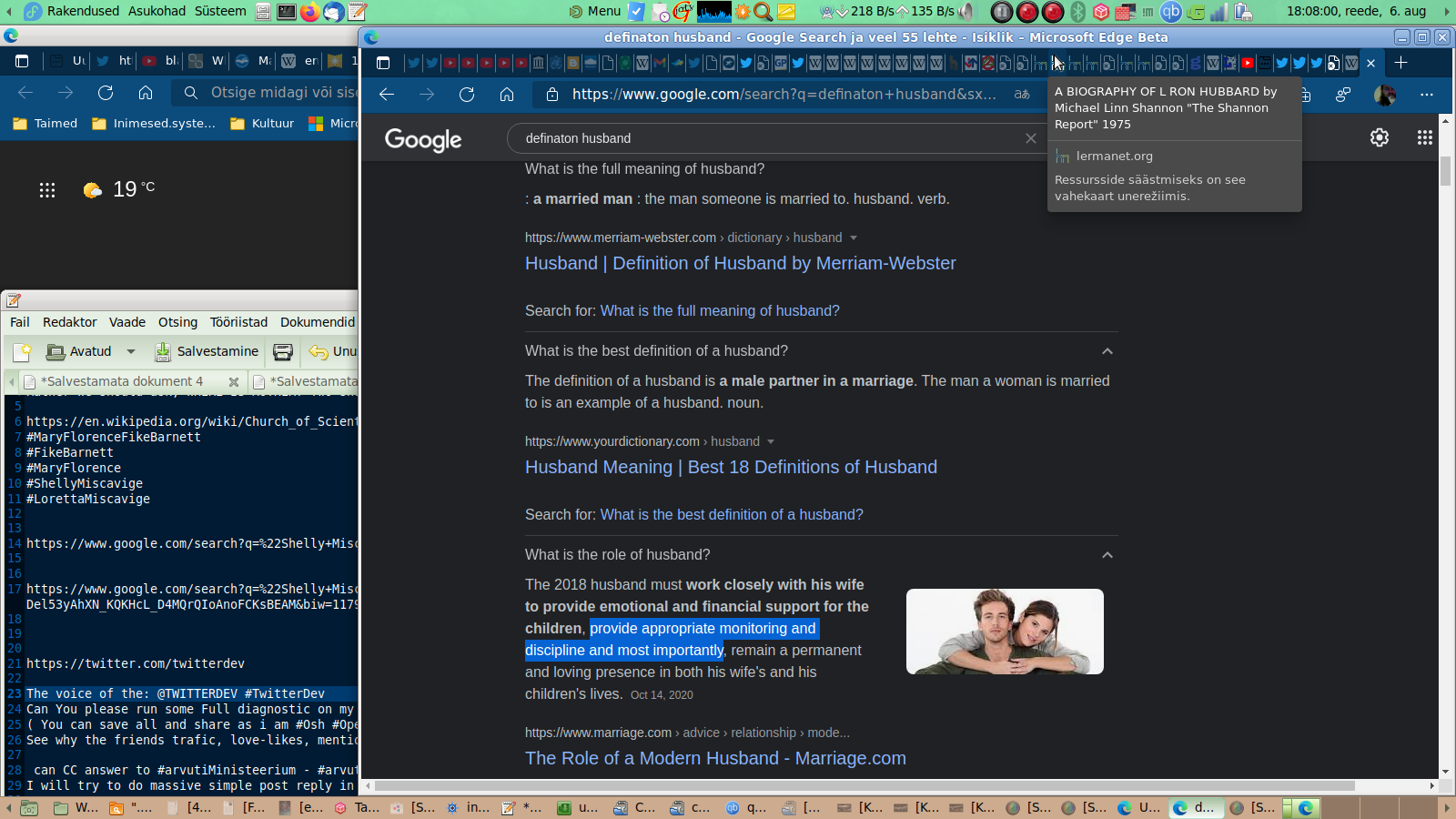The height and width of the screenshot is (819, 1456).
Task: Open home in the background Edge window
Action: [146, 92]
